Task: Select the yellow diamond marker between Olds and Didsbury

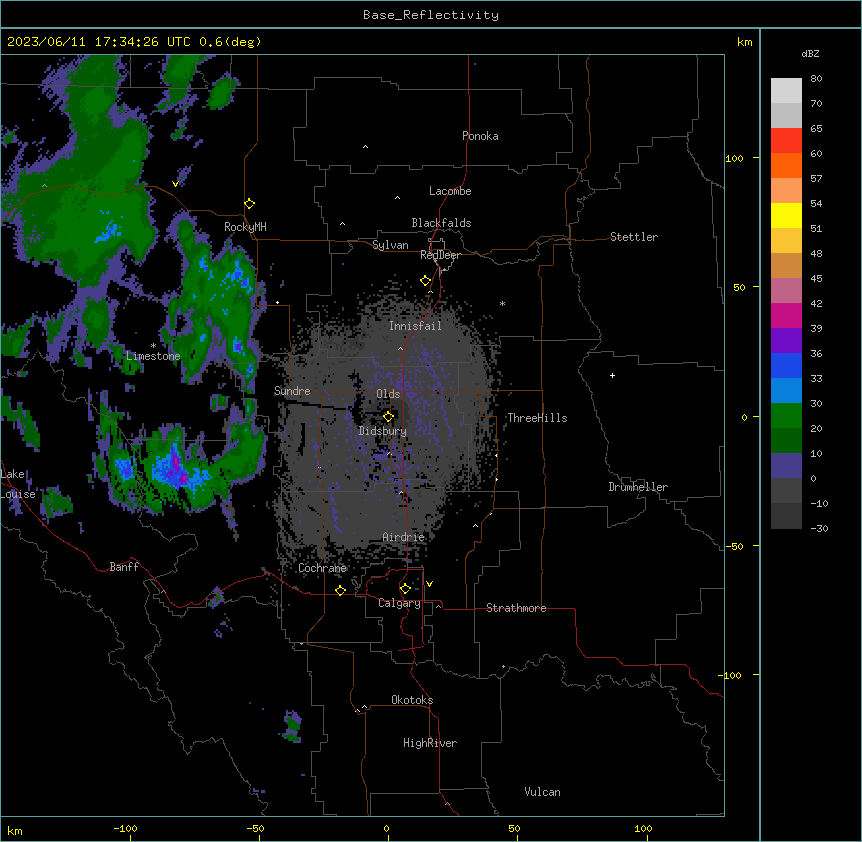Action: [388, 417]
